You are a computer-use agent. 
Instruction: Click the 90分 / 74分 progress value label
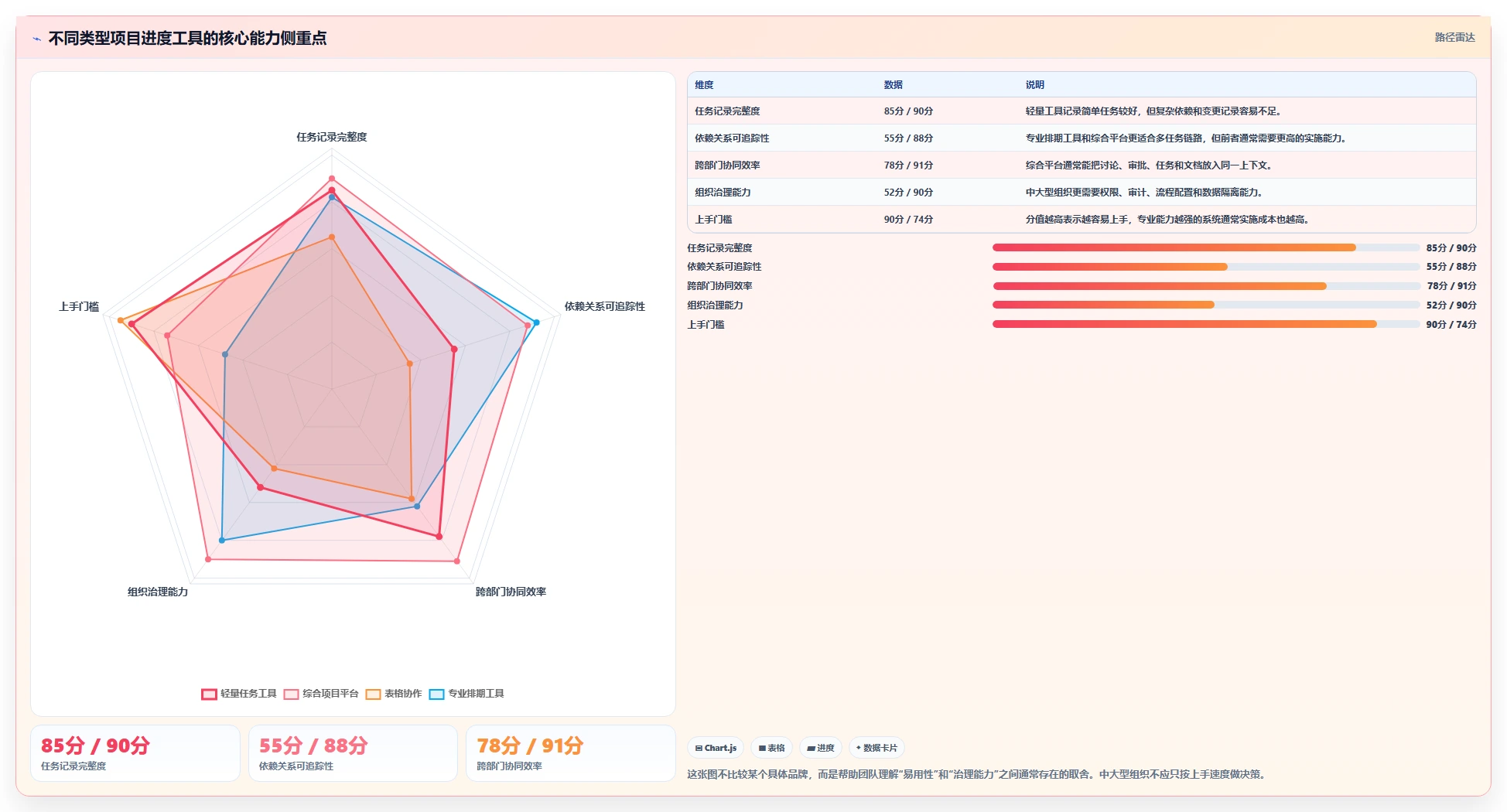pyautogui.click(x=1451, y=325)
